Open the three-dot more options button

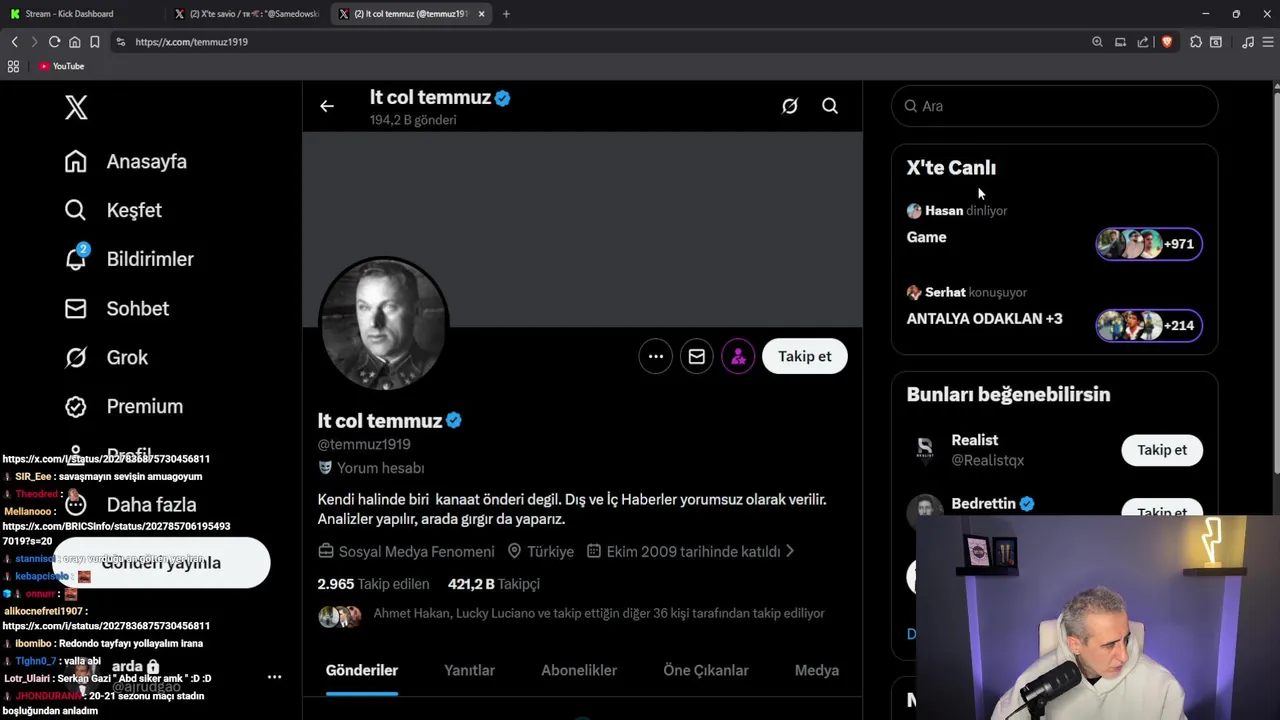(x=656, y=356)
